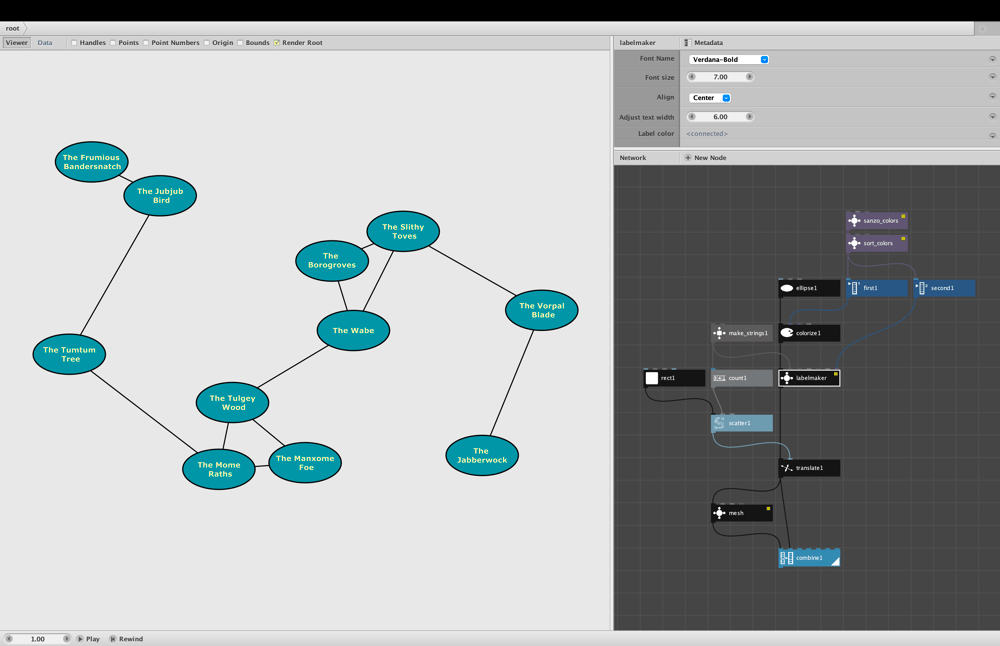
Task: Increase the Adjust text width value
Action: click(x=749, y=117)
